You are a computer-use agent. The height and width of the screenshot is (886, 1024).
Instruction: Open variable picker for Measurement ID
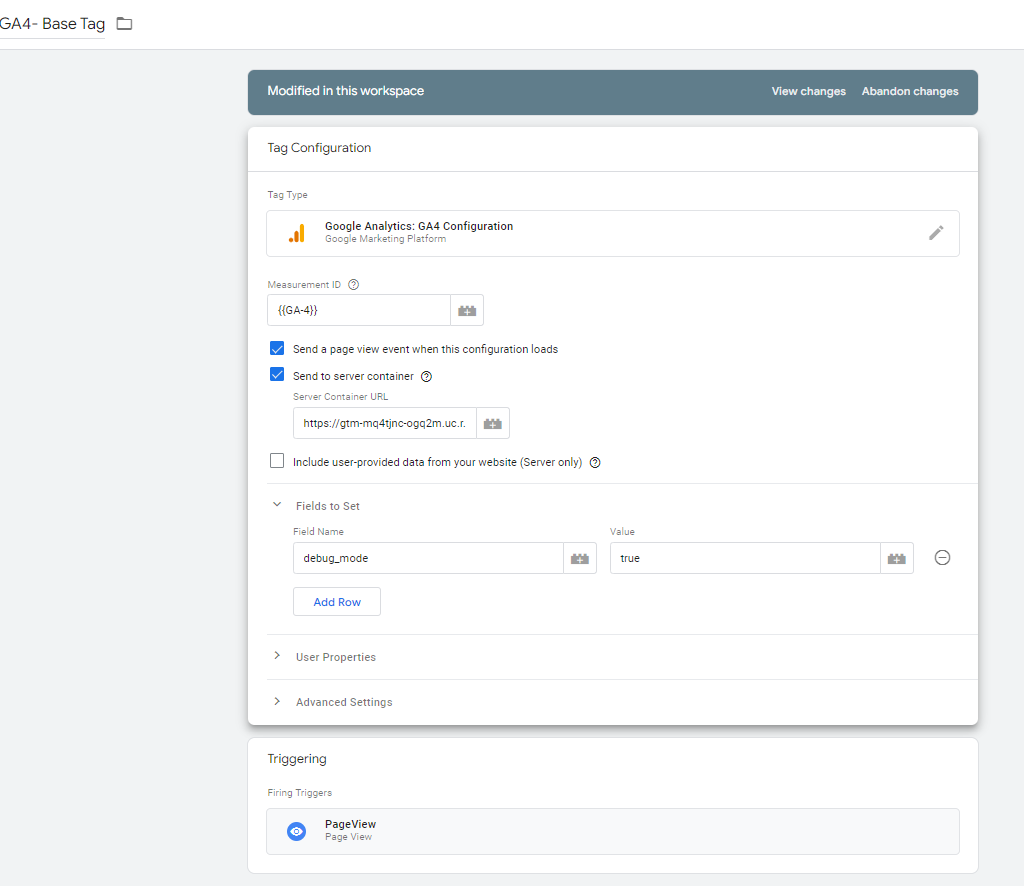coord(467,310)
